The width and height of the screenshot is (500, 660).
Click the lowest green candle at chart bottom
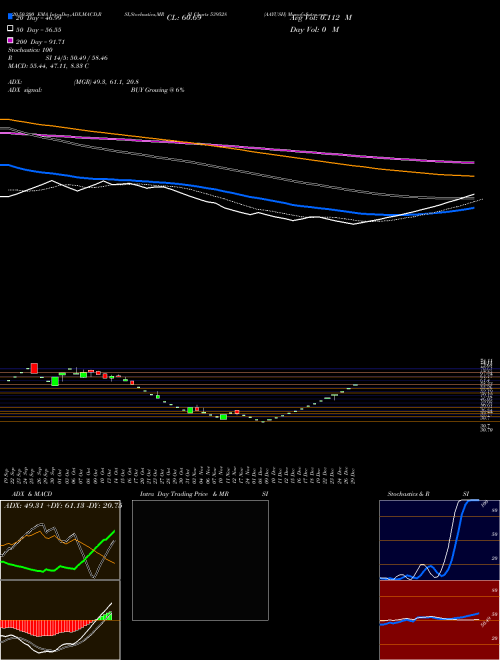click(x=263, y=421)
